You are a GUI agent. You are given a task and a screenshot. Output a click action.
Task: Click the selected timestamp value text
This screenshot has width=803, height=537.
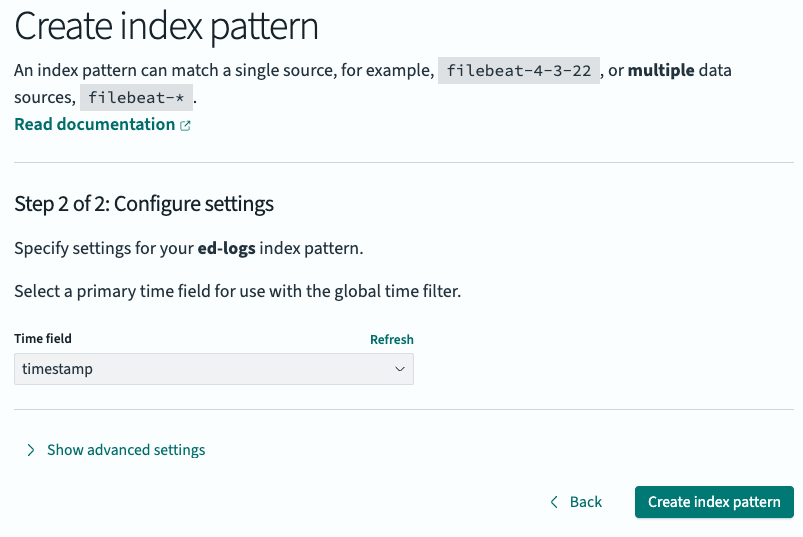57,369
